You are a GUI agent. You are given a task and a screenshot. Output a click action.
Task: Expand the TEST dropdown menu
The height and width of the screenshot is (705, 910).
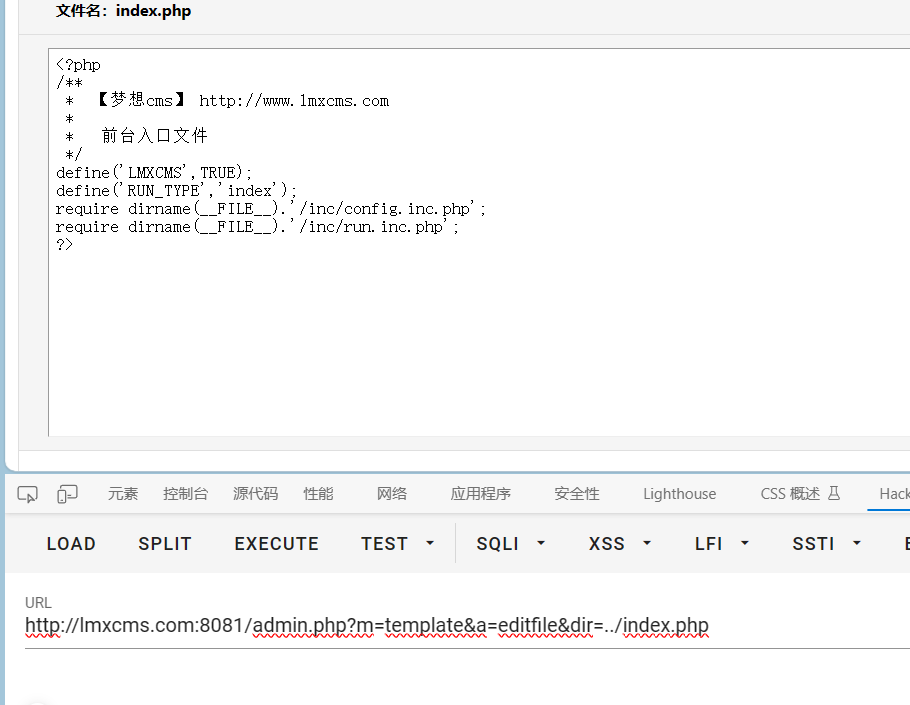398,544
